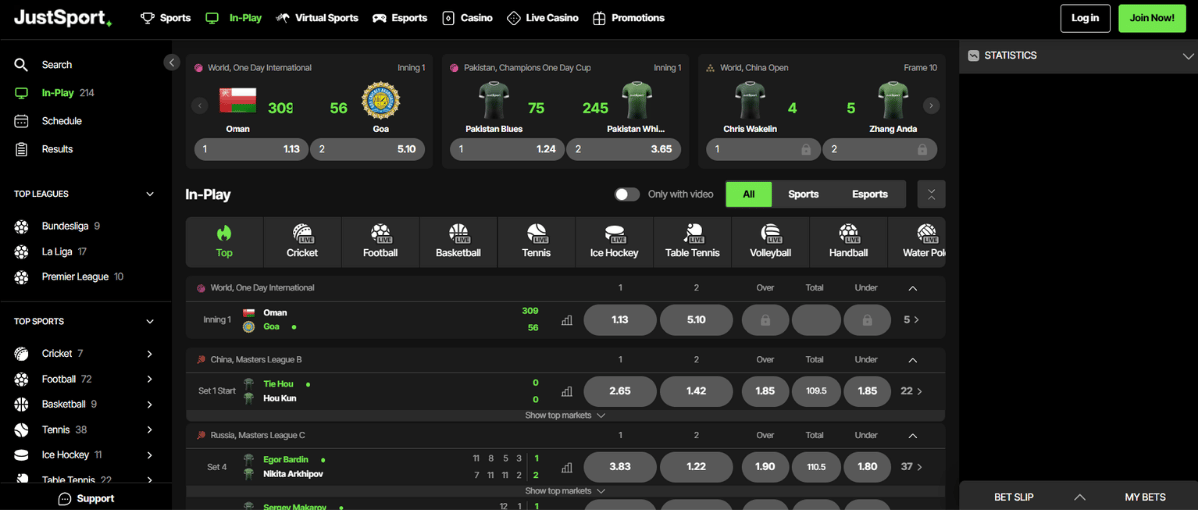Collapse sidebar with the left arrow button
This screenshot has height=510, width=1198.
(172, 63)
